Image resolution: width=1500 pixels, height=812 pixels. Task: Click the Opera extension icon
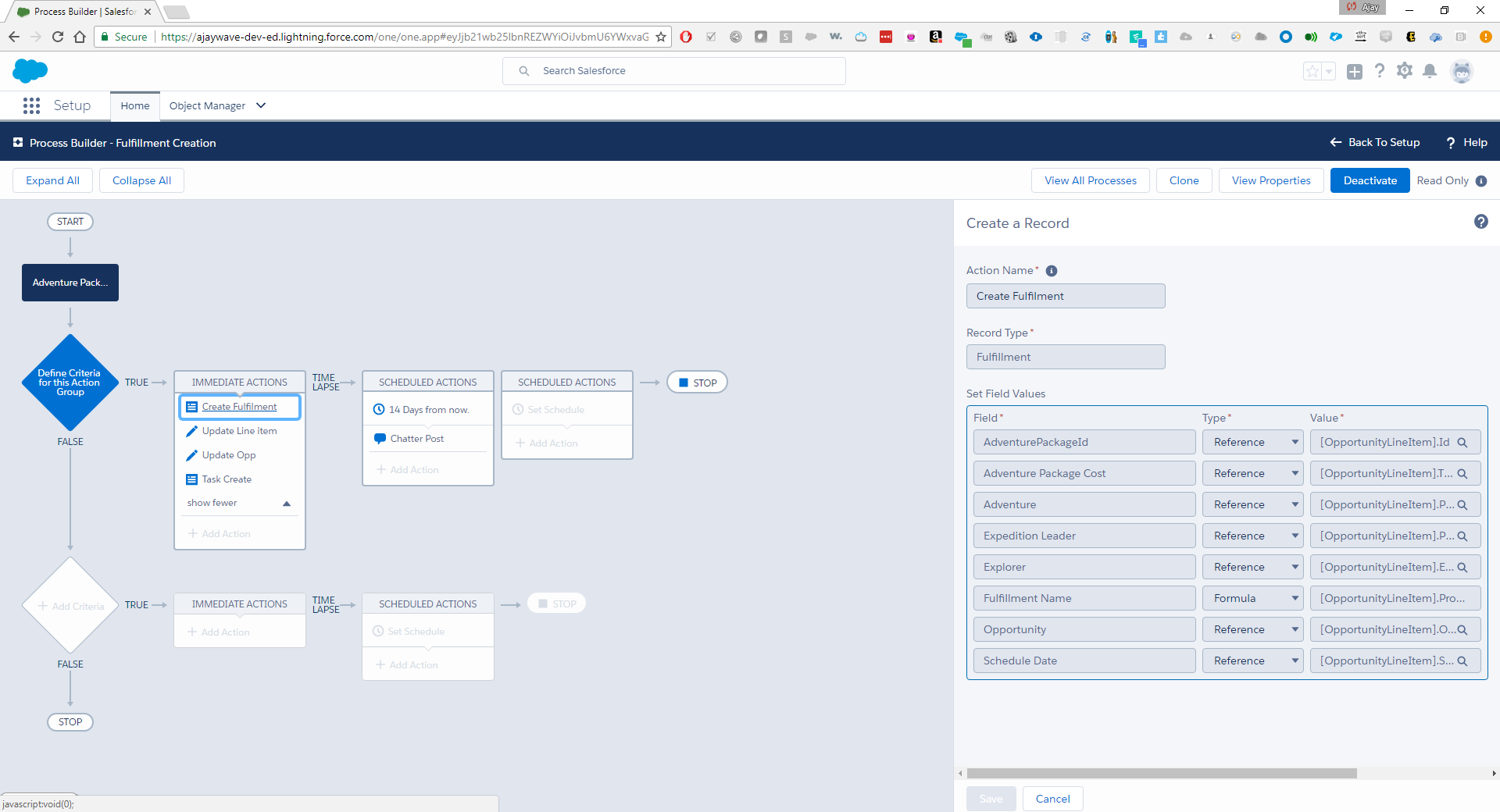coord(686,37)
